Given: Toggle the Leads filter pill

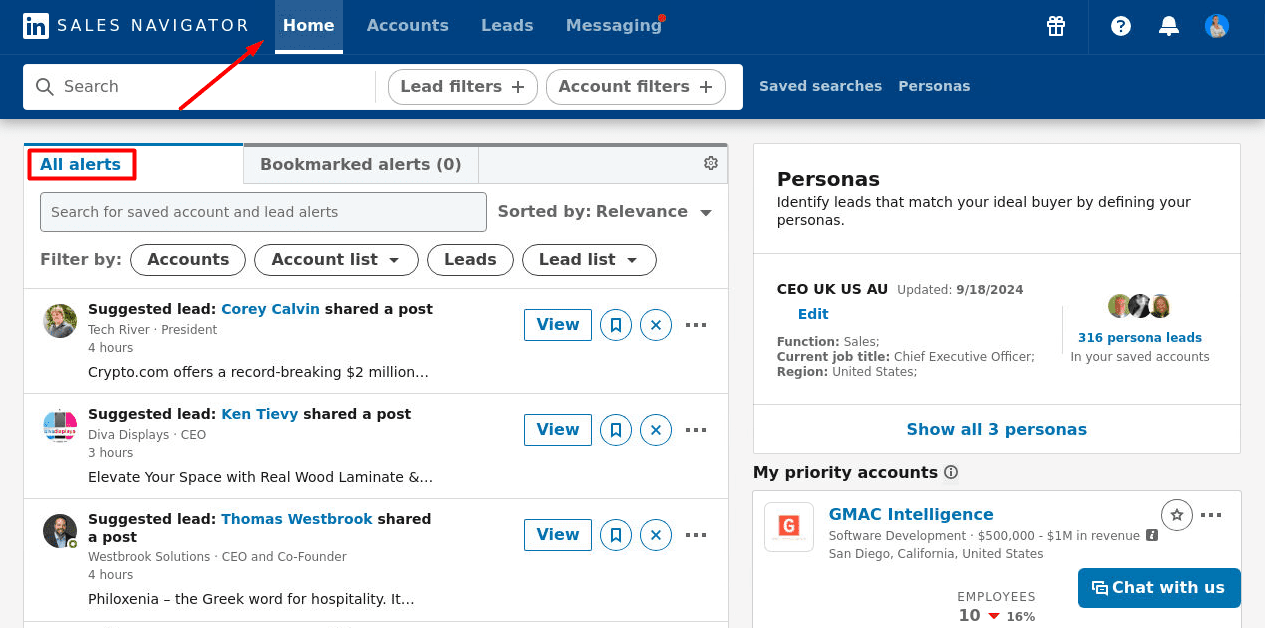Looking at the screenshot, I should (470, 260).
